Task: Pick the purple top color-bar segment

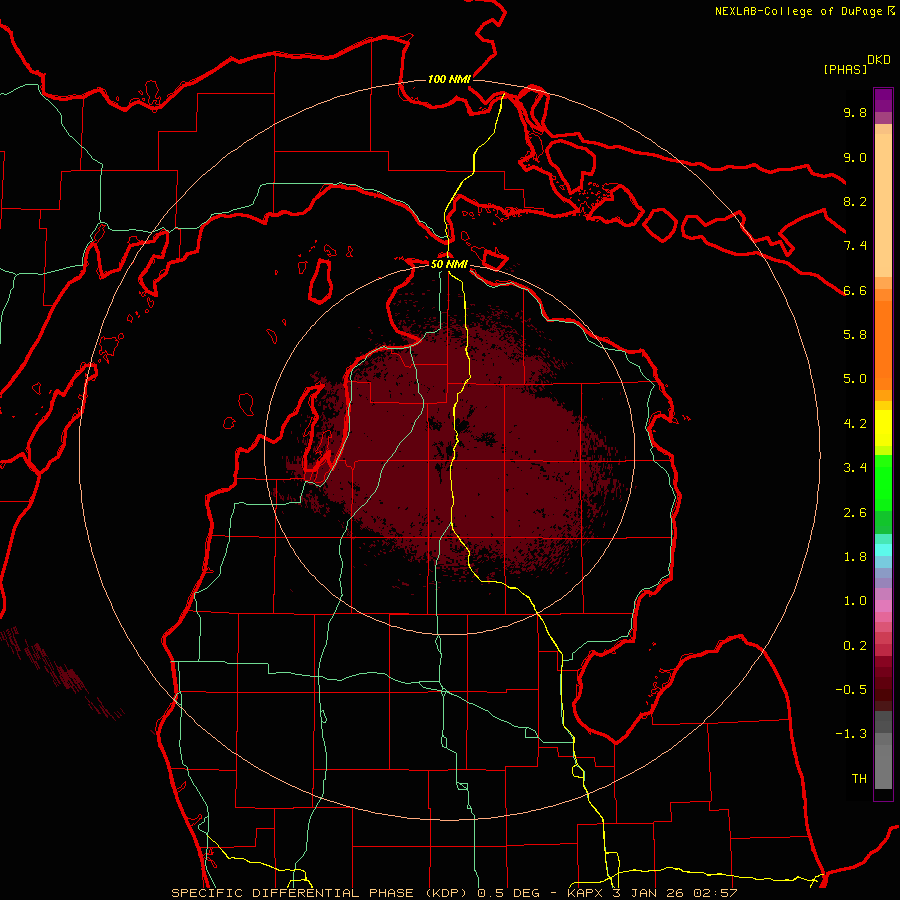Action: 883,100
